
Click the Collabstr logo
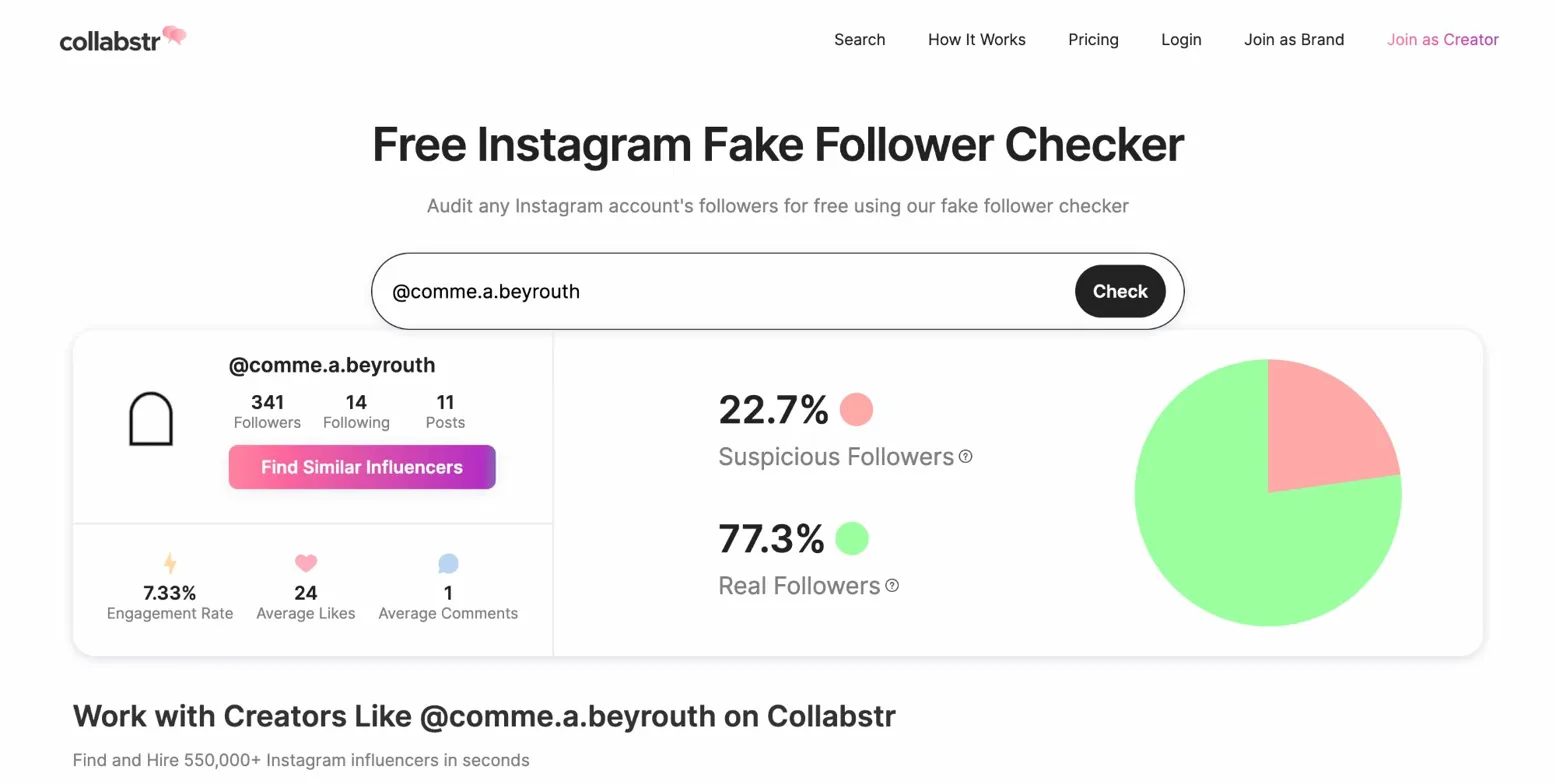coord(122,40)
